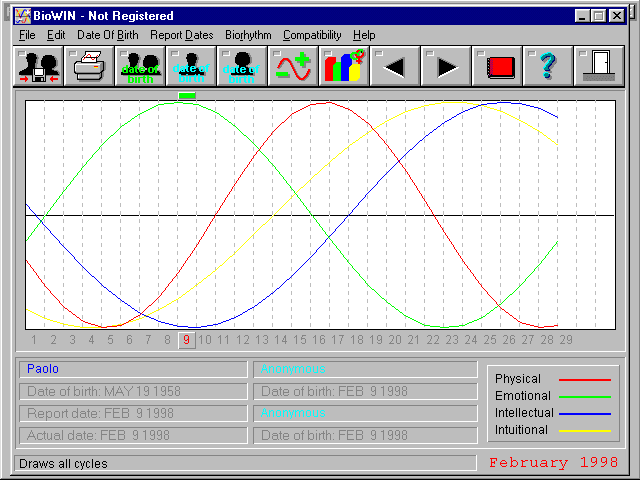
Task: Open the Date Of Birth menu
Action: click(107, 35)
